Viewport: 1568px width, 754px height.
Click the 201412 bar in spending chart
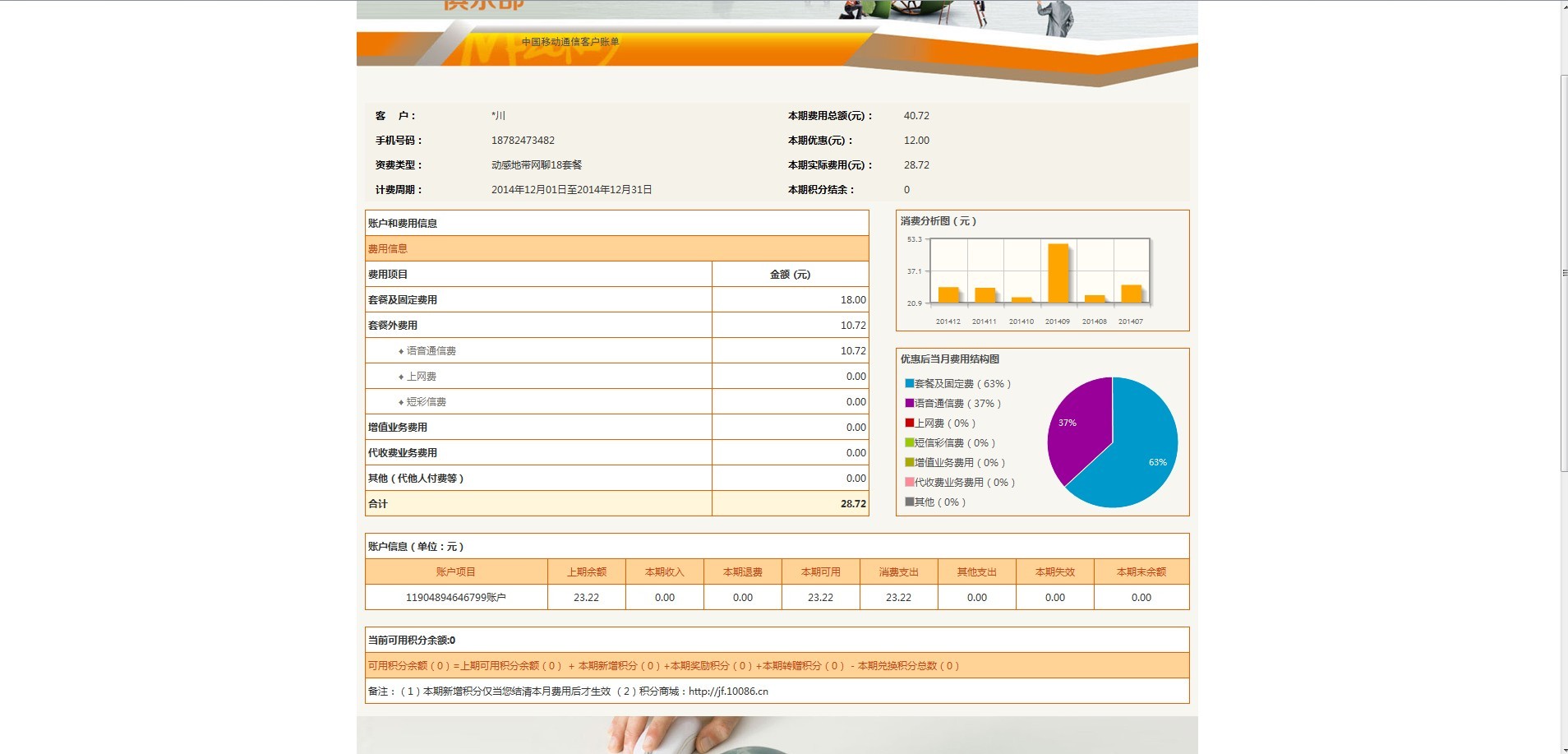tap(948, 295)
